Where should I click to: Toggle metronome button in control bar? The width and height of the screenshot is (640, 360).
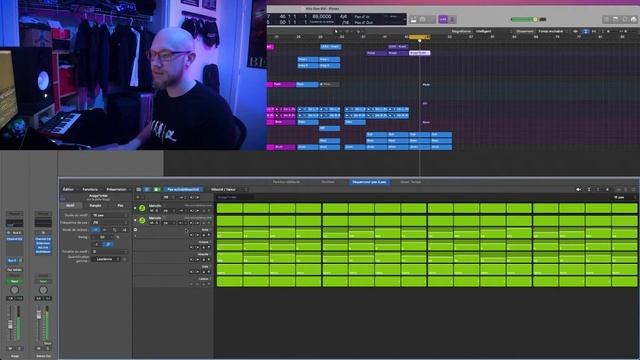tap(452, 19)
